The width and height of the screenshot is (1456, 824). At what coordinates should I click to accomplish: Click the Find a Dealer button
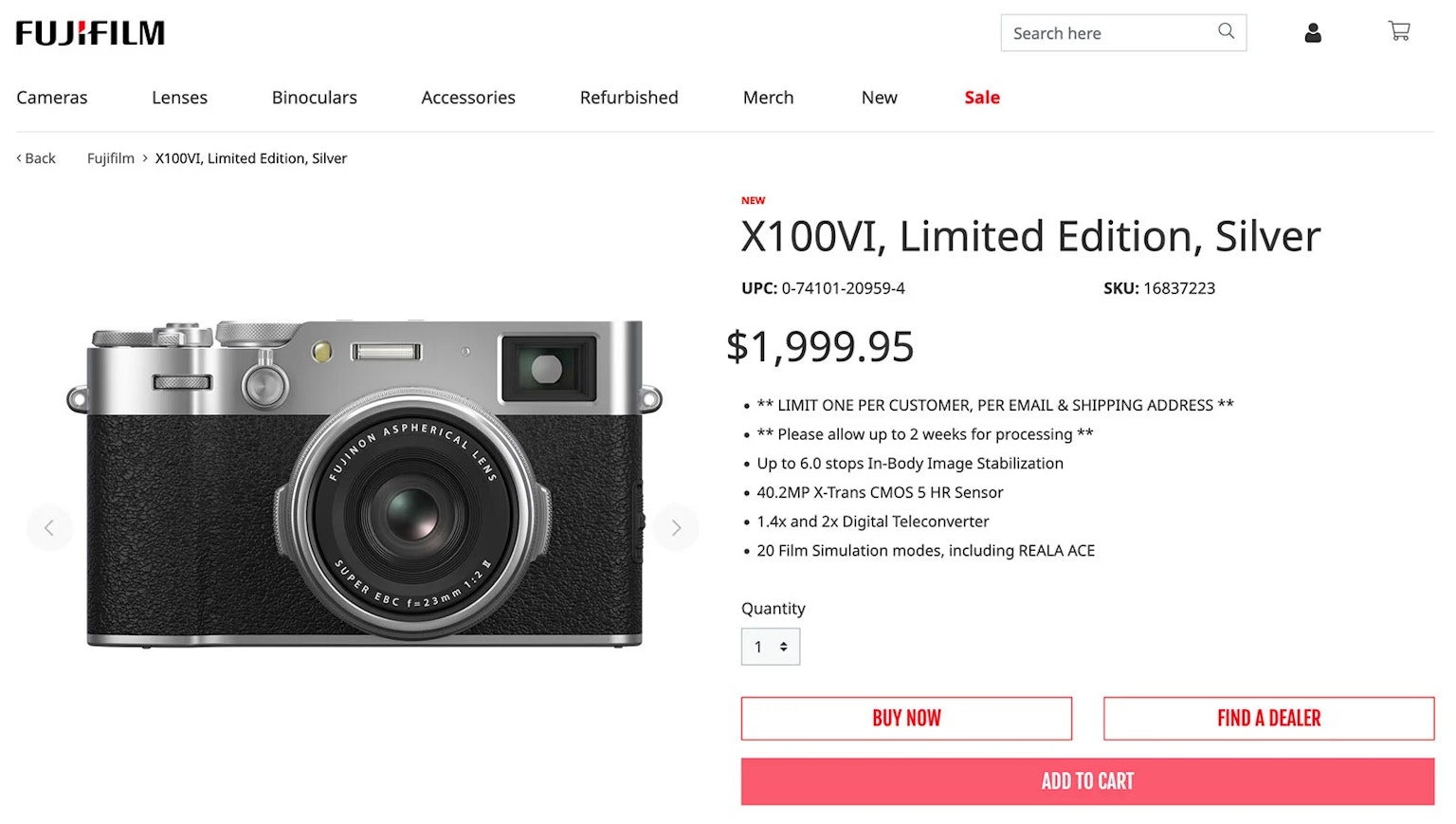pyautogui.click(x=1268, y=719)
